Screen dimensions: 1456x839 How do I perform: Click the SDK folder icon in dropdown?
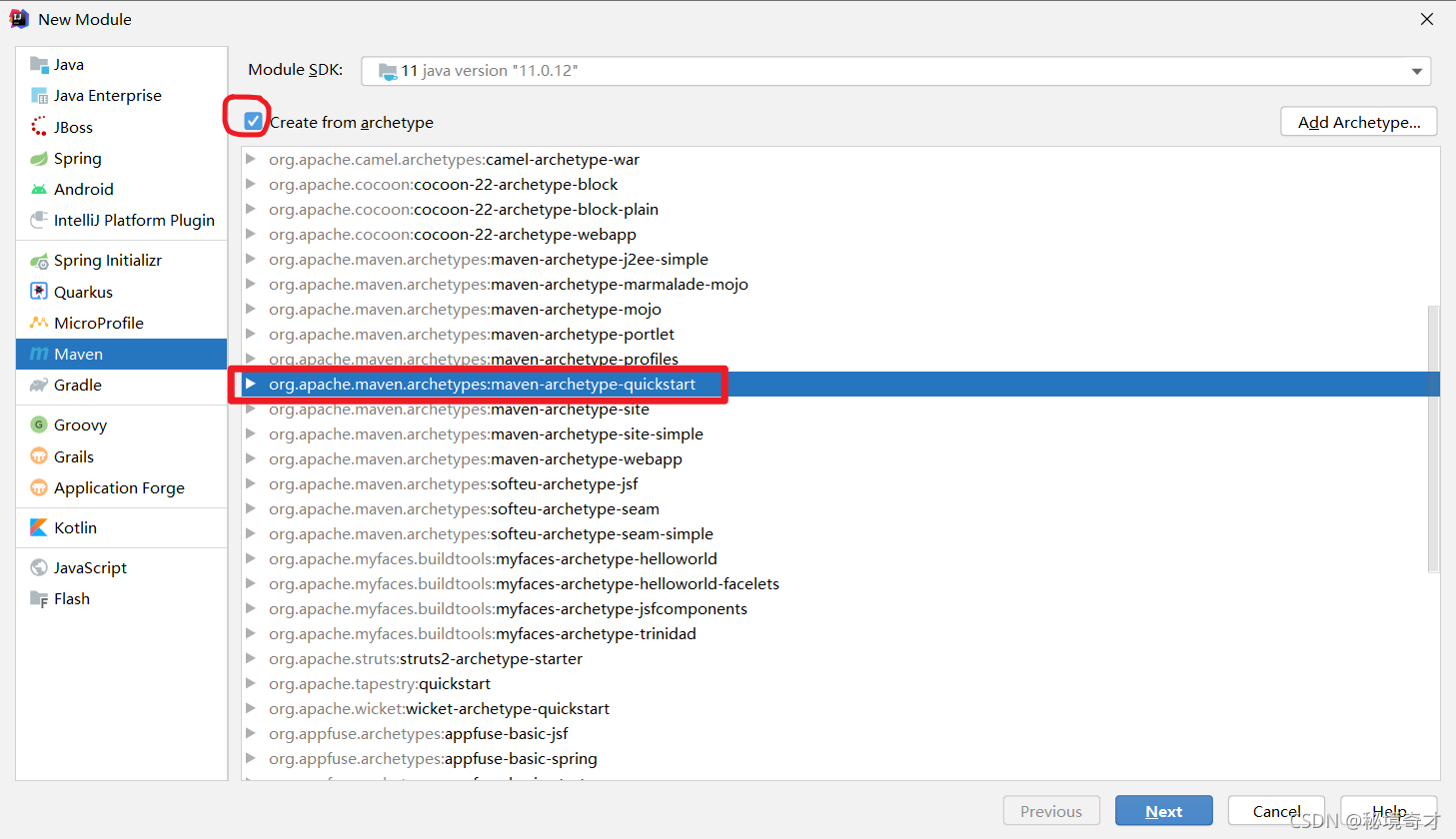tap(388, 71)
